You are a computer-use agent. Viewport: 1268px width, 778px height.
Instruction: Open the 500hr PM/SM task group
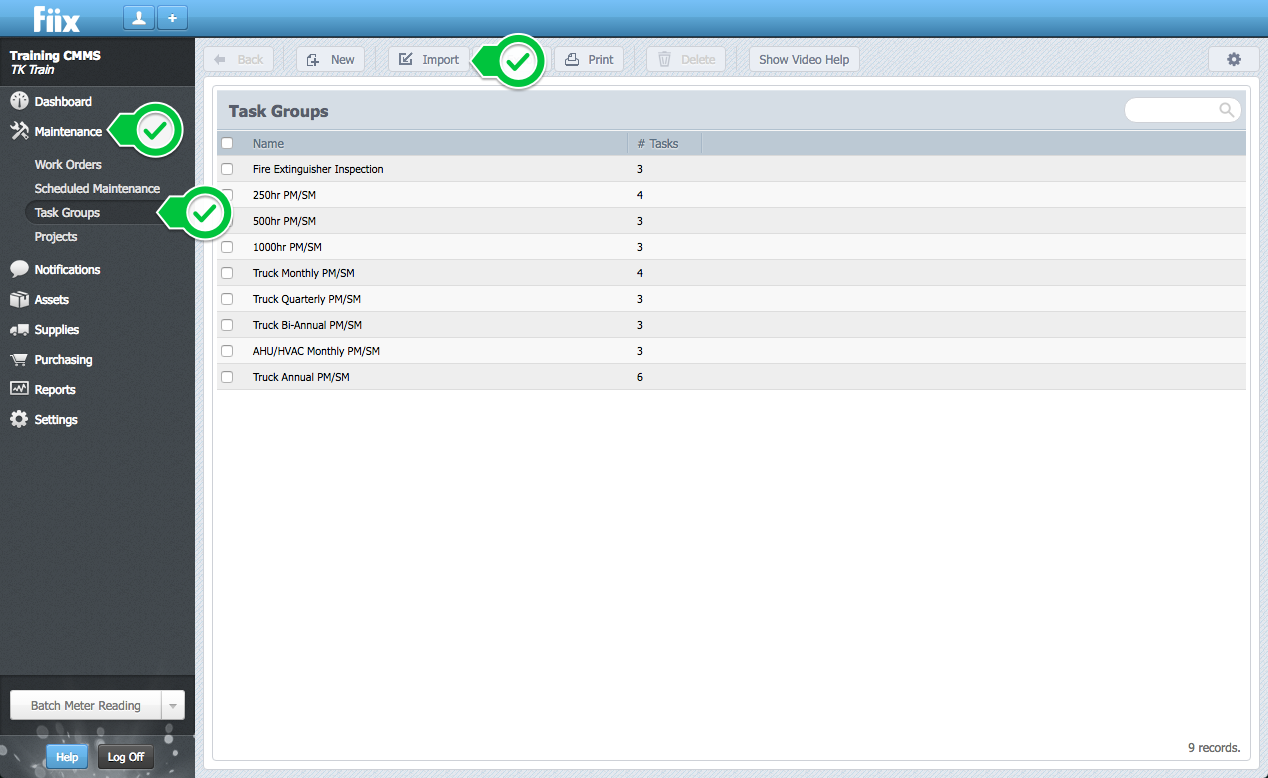click(284, 221)
